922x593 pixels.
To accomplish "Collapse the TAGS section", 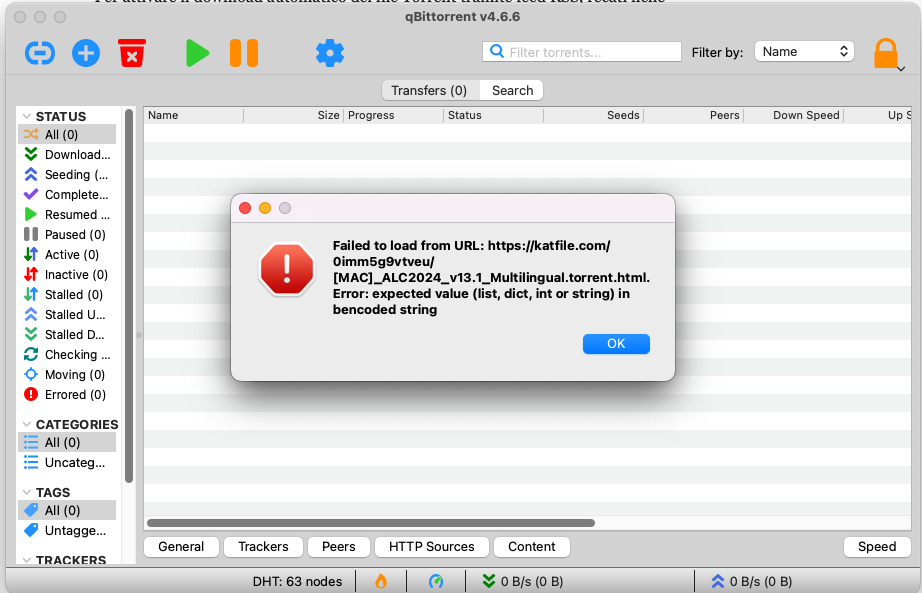I will click(26, 492).
